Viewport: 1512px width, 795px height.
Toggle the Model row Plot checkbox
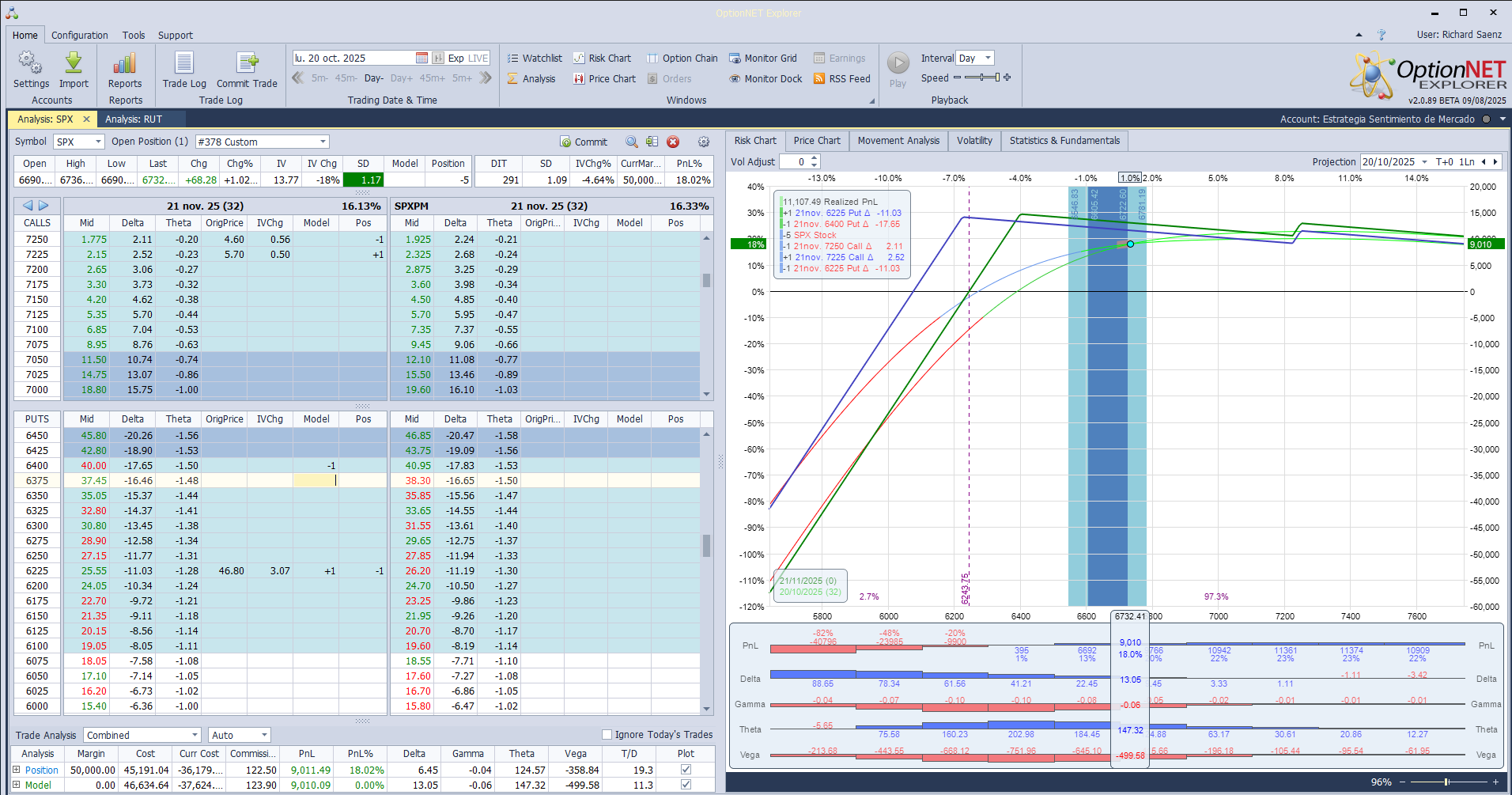click(x=686, y=785)
